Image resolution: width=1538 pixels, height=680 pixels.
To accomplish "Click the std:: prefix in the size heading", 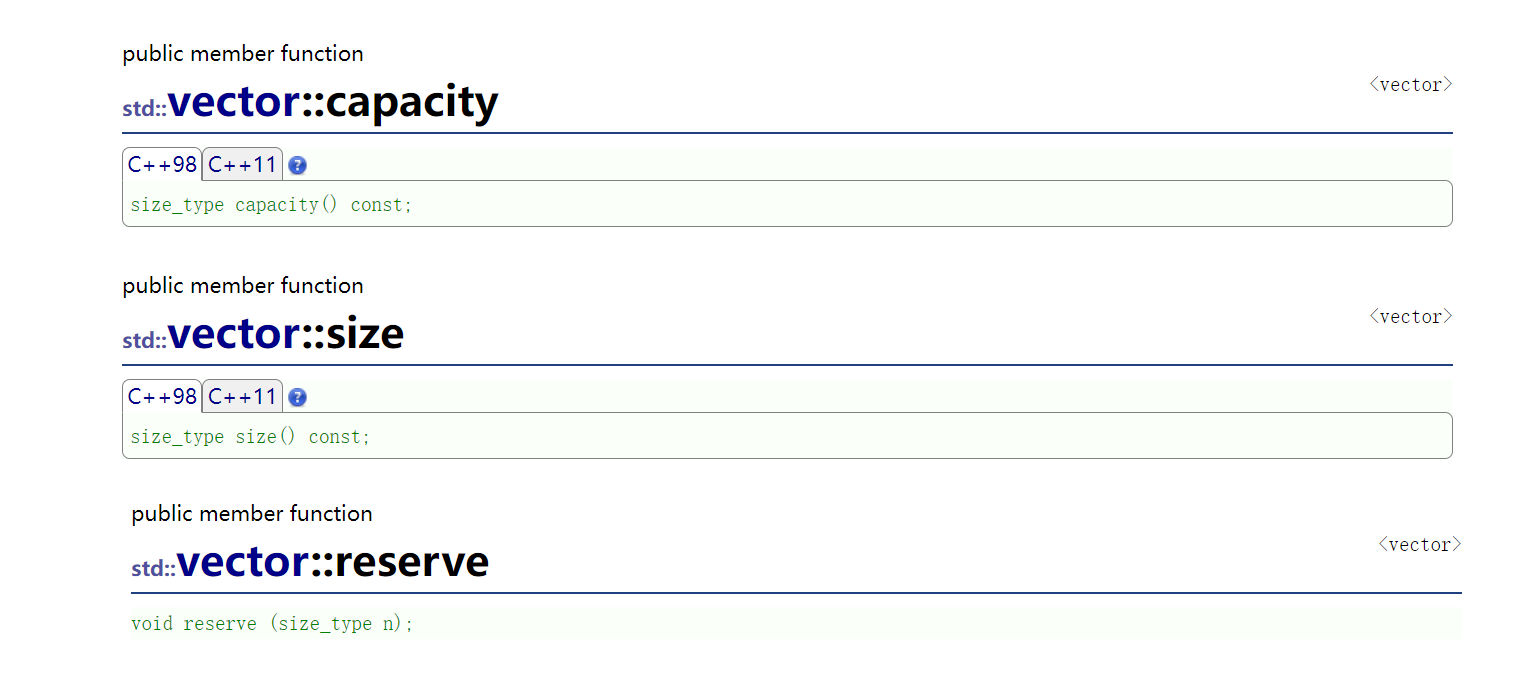I will (x=144, y=341).
